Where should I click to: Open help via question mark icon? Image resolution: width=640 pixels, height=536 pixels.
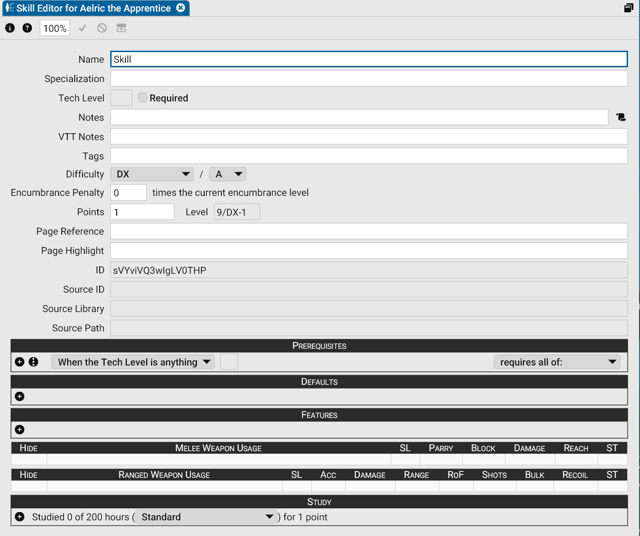point(27,28)
